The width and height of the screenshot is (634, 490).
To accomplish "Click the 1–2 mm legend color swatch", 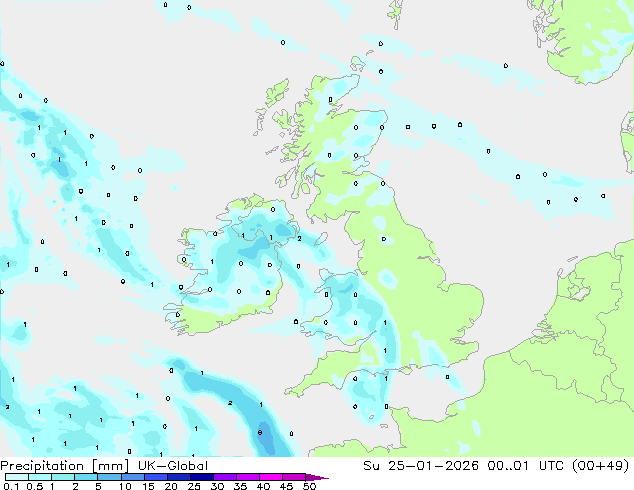I will coord(63,477).
